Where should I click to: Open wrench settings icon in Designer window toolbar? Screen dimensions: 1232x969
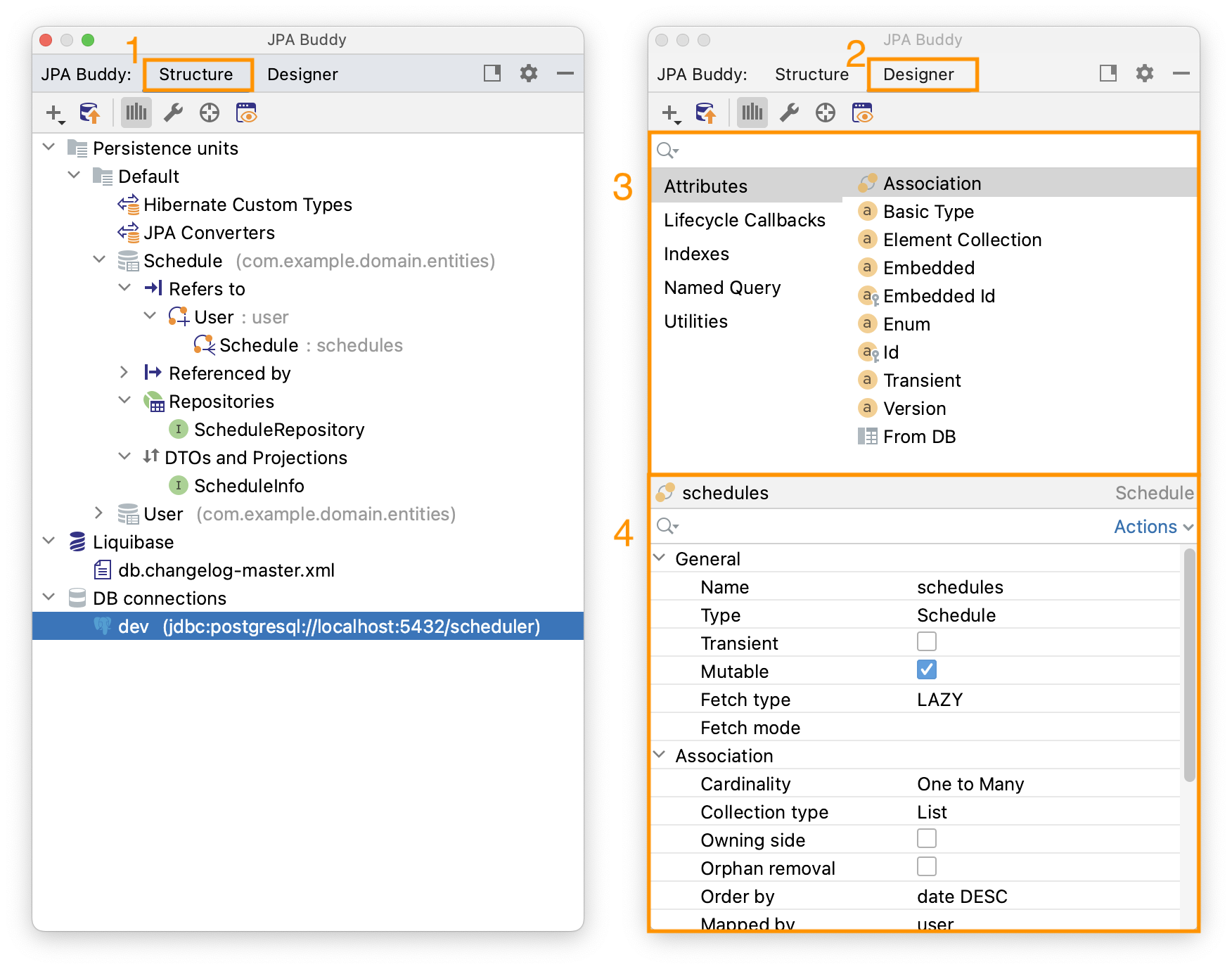[x=789, y=113]
